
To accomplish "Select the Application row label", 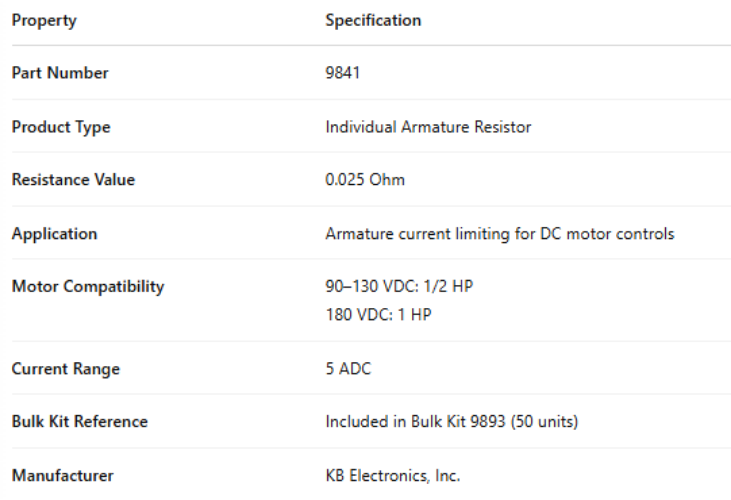I will [54, 234].
